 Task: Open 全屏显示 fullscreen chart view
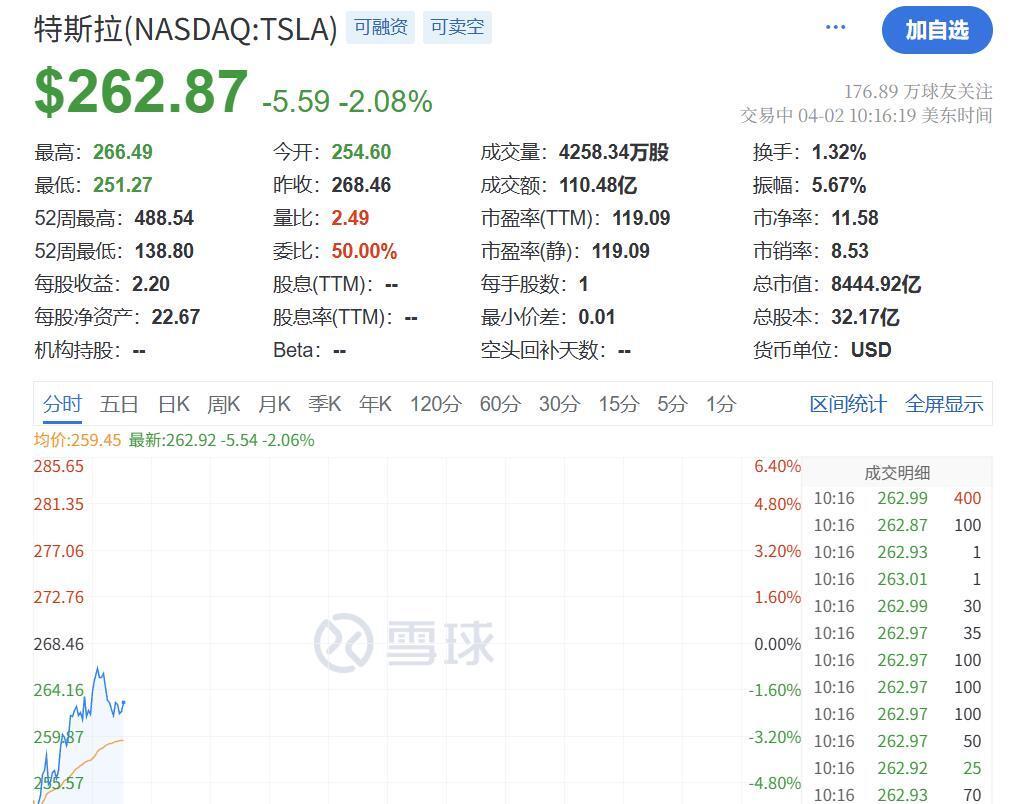click(944, 404)
